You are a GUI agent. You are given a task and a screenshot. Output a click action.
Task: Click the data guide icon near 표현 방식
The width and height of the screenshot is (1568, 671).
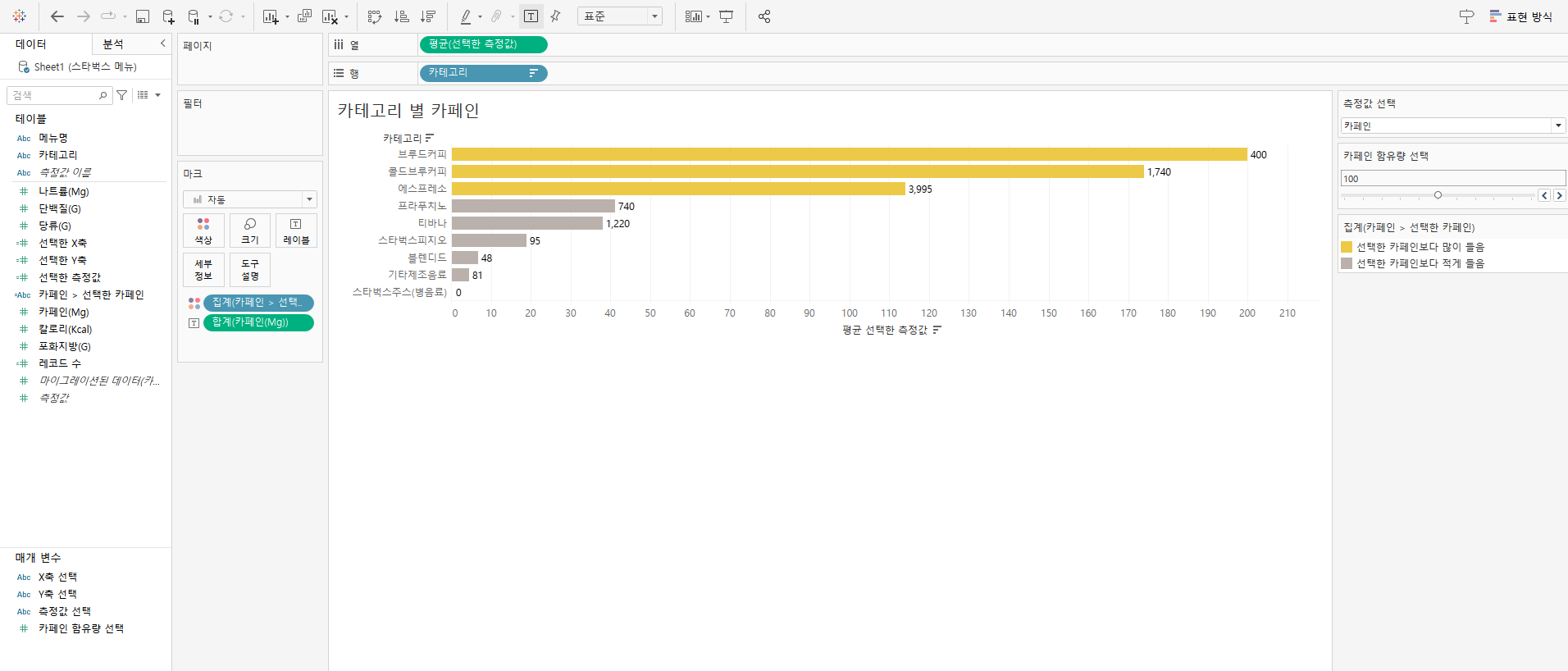[x=1467, y=16]
